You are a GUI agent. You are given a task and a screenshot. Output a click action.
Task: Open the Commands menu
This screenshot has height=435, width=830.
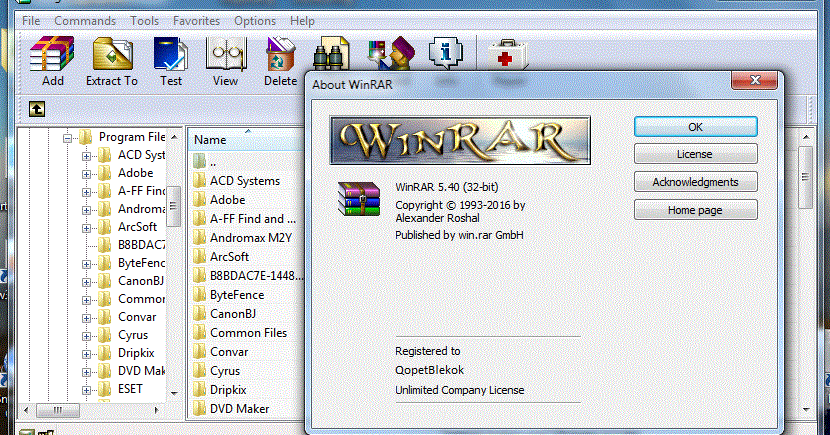[85, 21]
